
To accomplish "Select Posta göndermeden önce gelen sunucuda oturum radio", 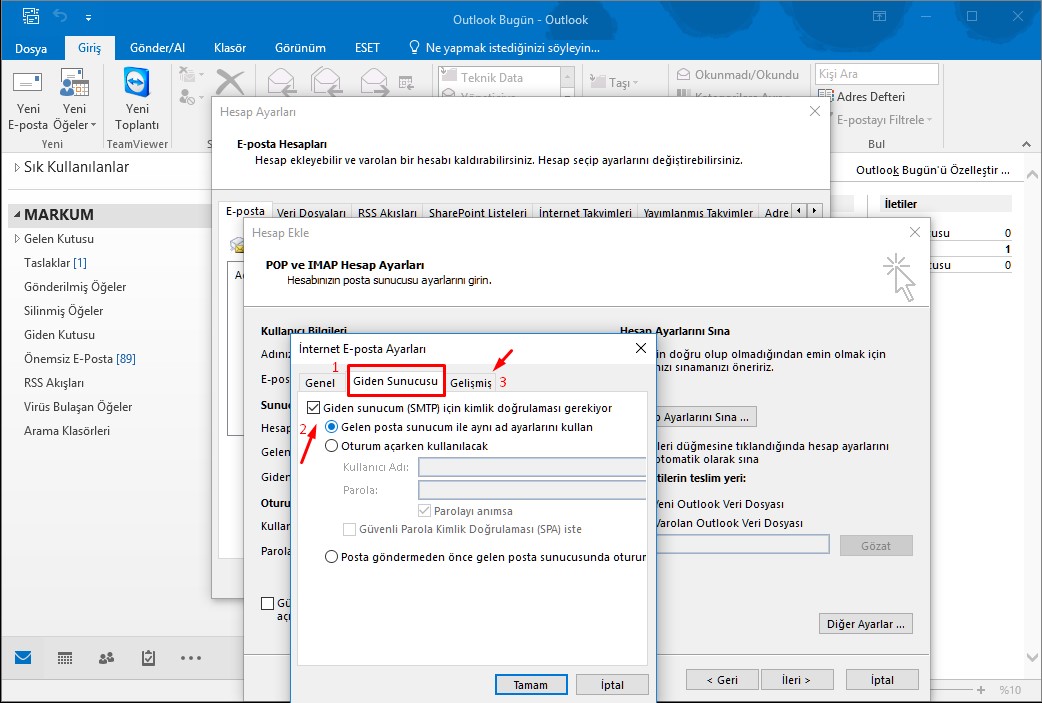I will point(331,557).
